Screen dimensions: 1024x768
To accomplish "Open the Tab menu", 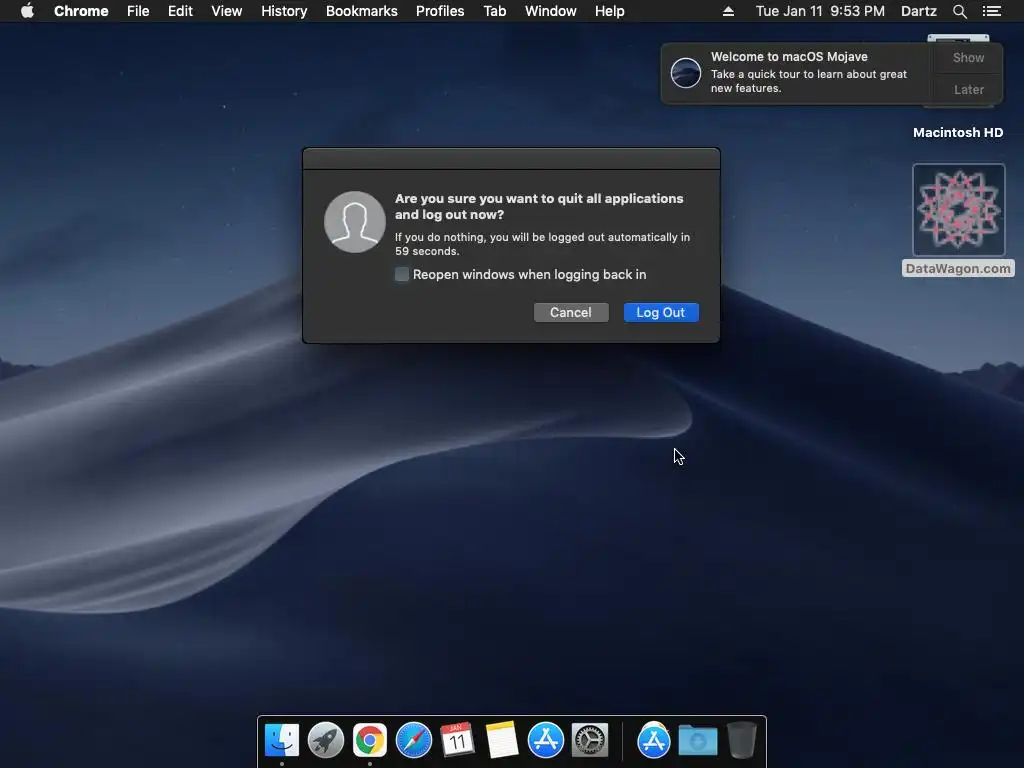I will [x=495, y=11].
